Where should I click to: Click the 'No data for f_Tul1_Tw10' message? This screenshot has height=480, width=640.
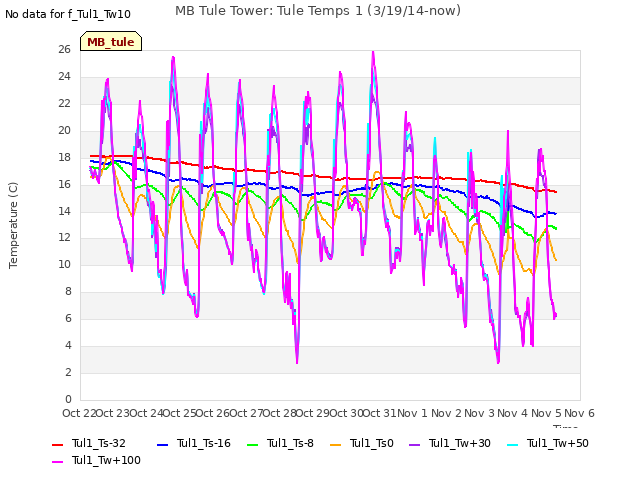68,14
